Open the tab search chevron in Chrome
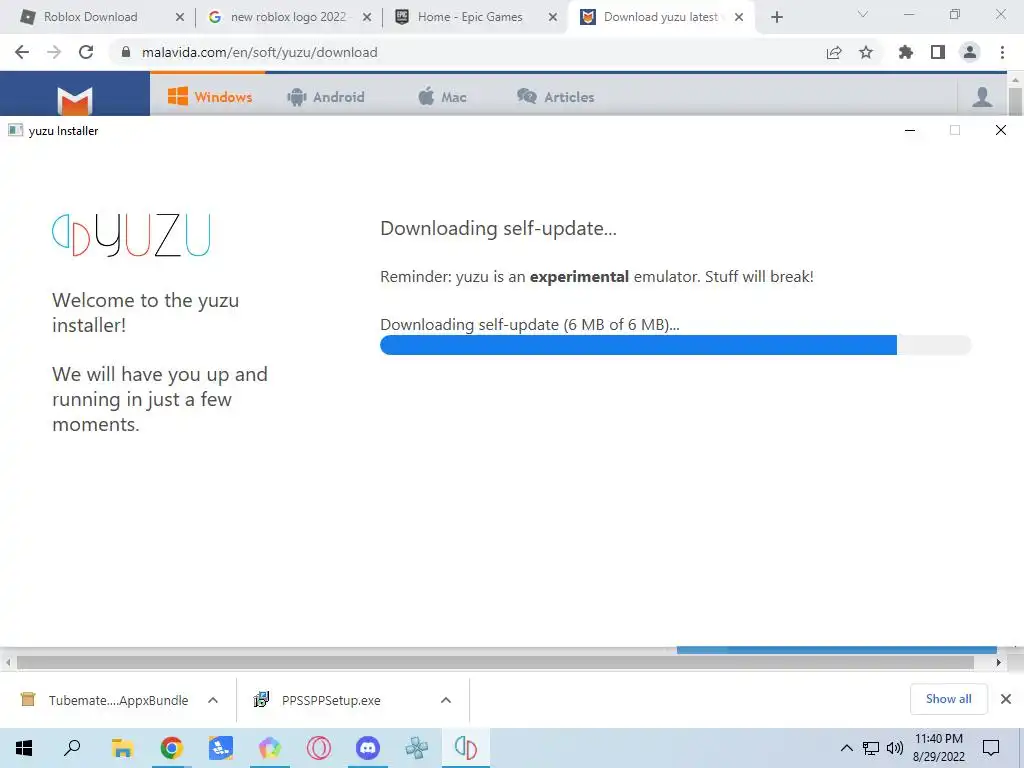This screenshot has width=1024, height=768. tap(863, 14)
